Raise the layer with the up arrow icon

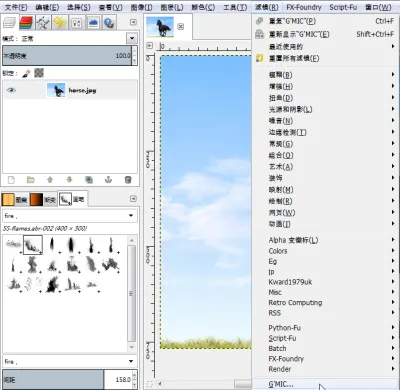[50, 180]
